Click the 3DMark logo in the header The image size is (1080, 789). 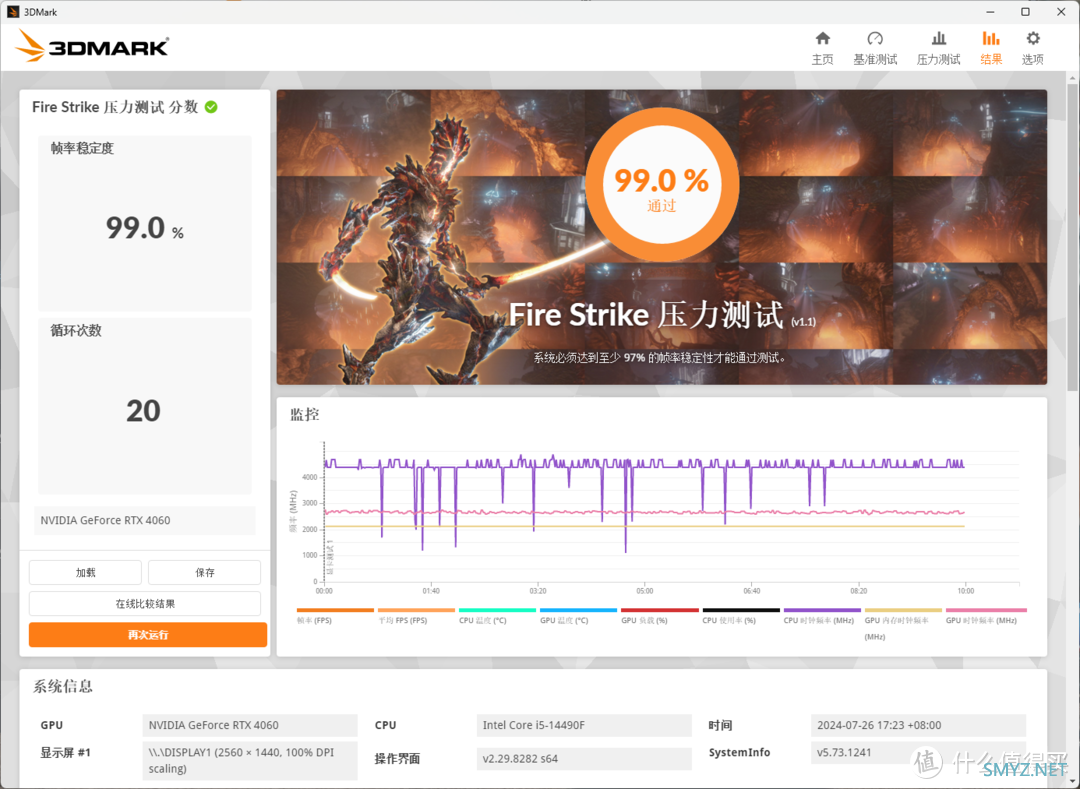click(x=92, y=46)
